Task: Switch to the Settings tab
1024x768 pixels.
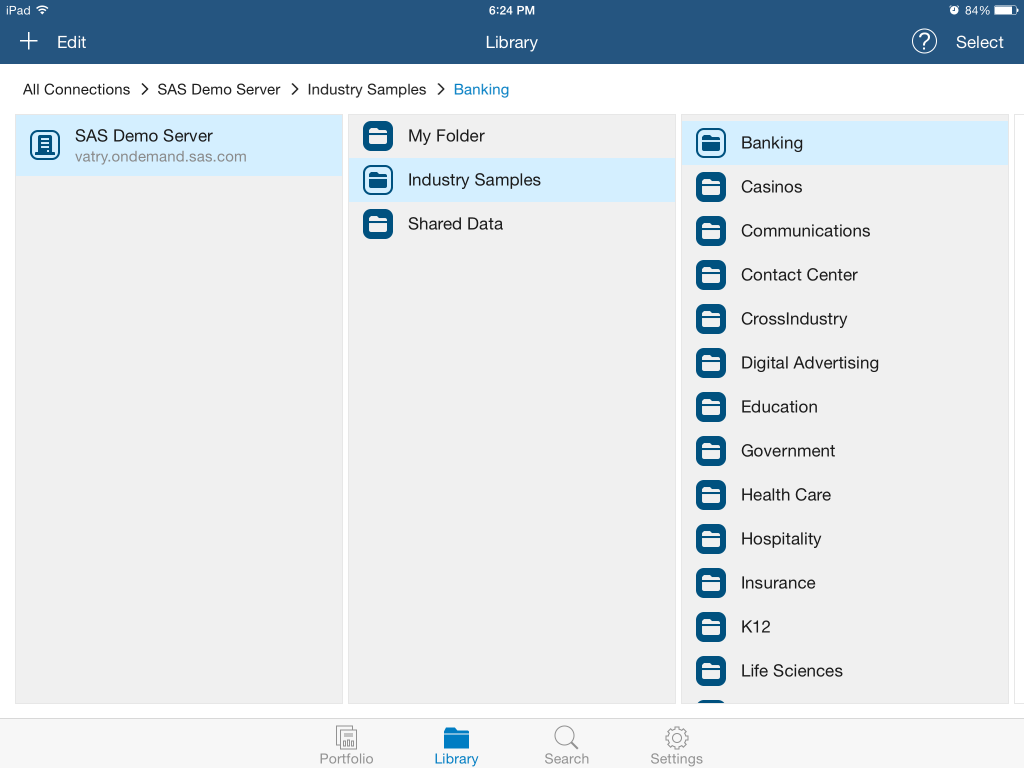Action: pos(677,745)
